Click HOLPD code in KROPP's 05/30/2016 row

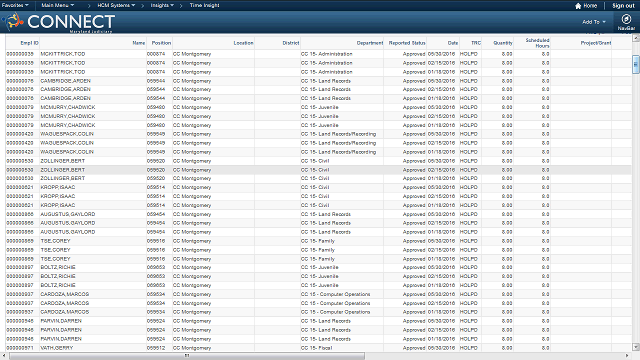pos(469,187)
